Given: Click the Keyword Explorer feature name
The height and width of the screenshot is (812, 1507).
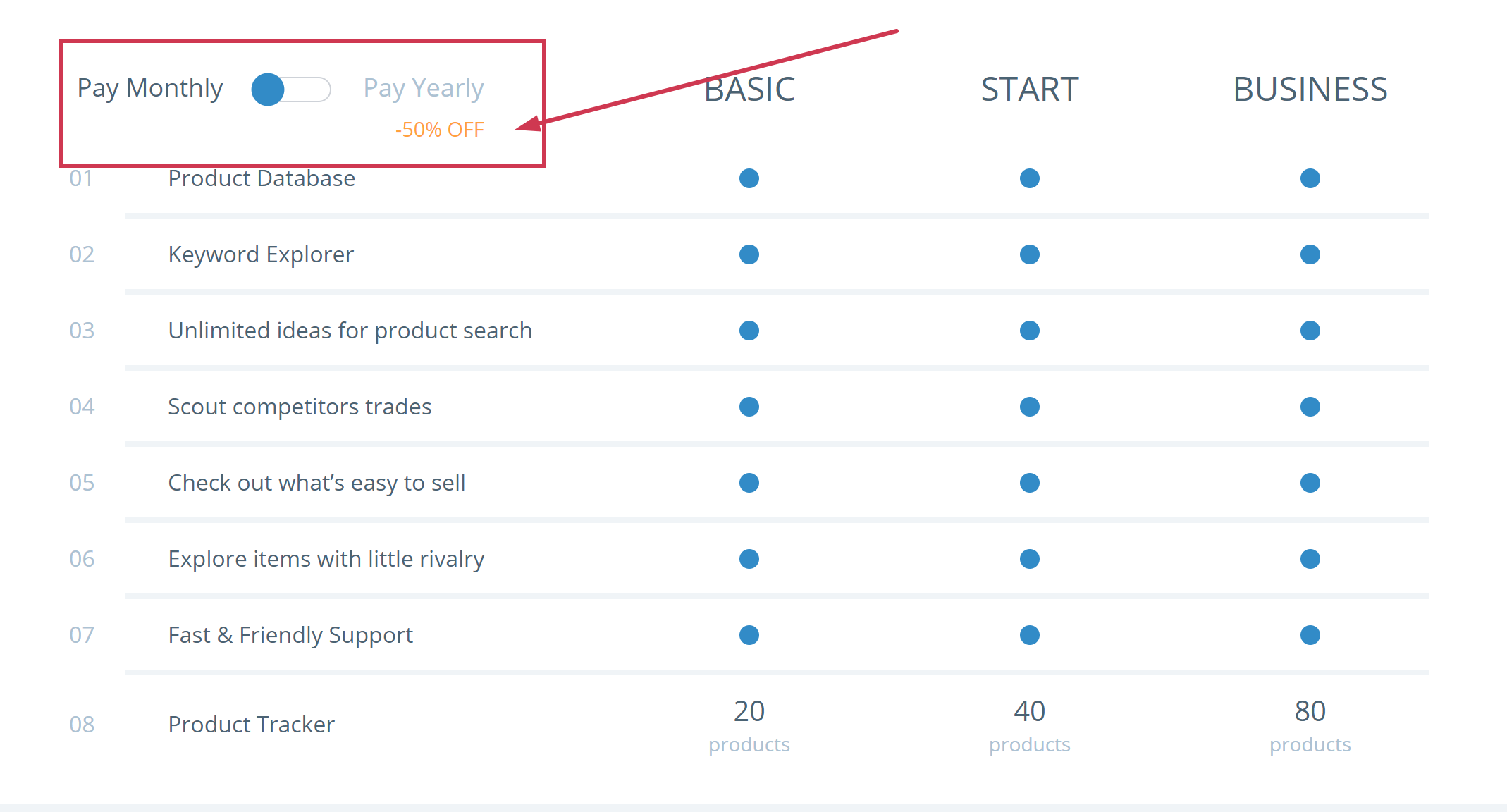Looking at the screenshot, I should (x=261, y=254).
